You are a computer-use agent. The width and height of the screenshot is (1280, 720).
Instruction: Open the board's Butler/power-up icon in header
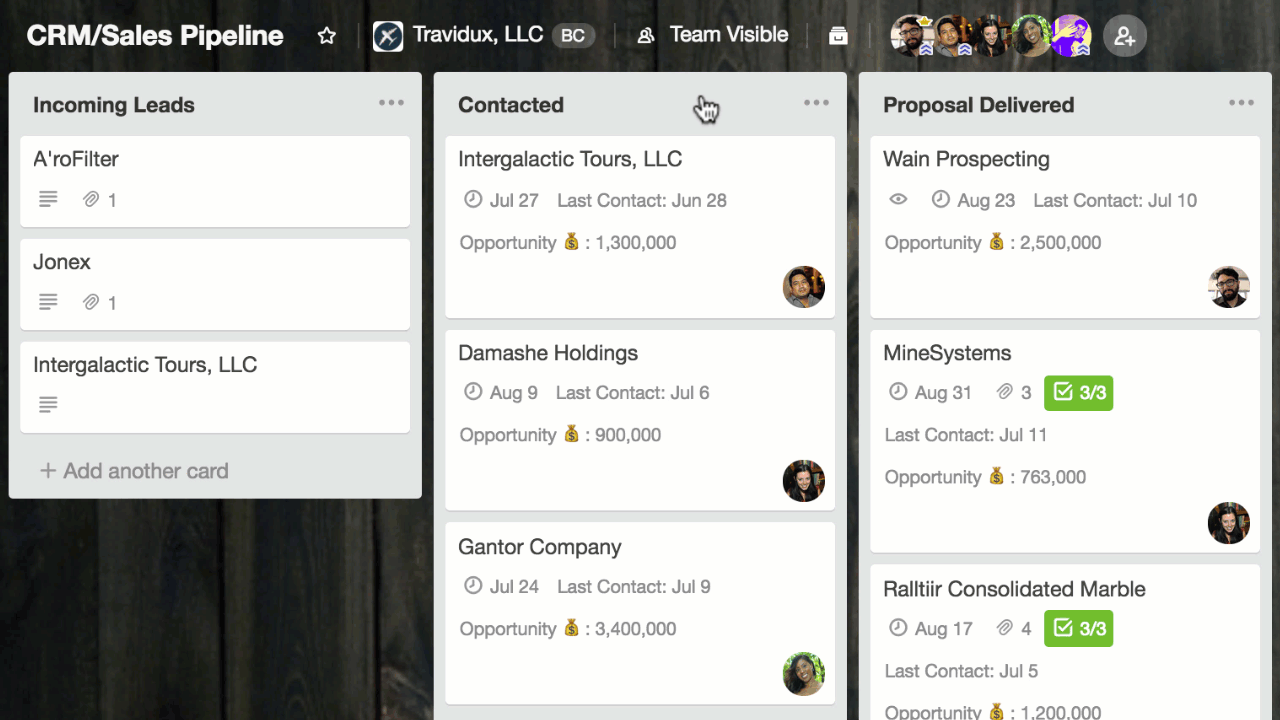(838, 36)
